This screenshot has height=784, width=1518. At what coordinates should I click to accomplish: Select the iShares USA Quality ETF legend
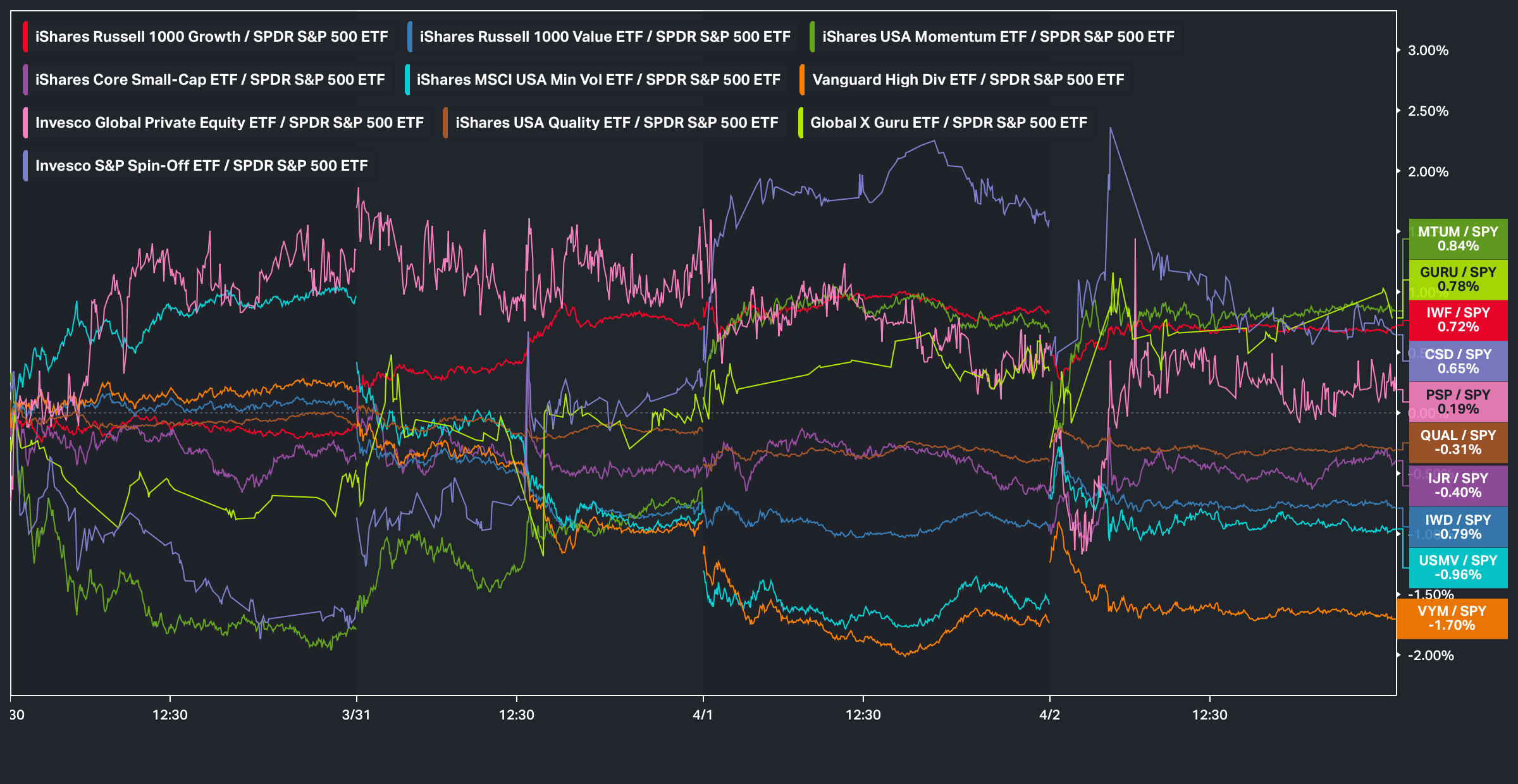[x=616, y=123]
